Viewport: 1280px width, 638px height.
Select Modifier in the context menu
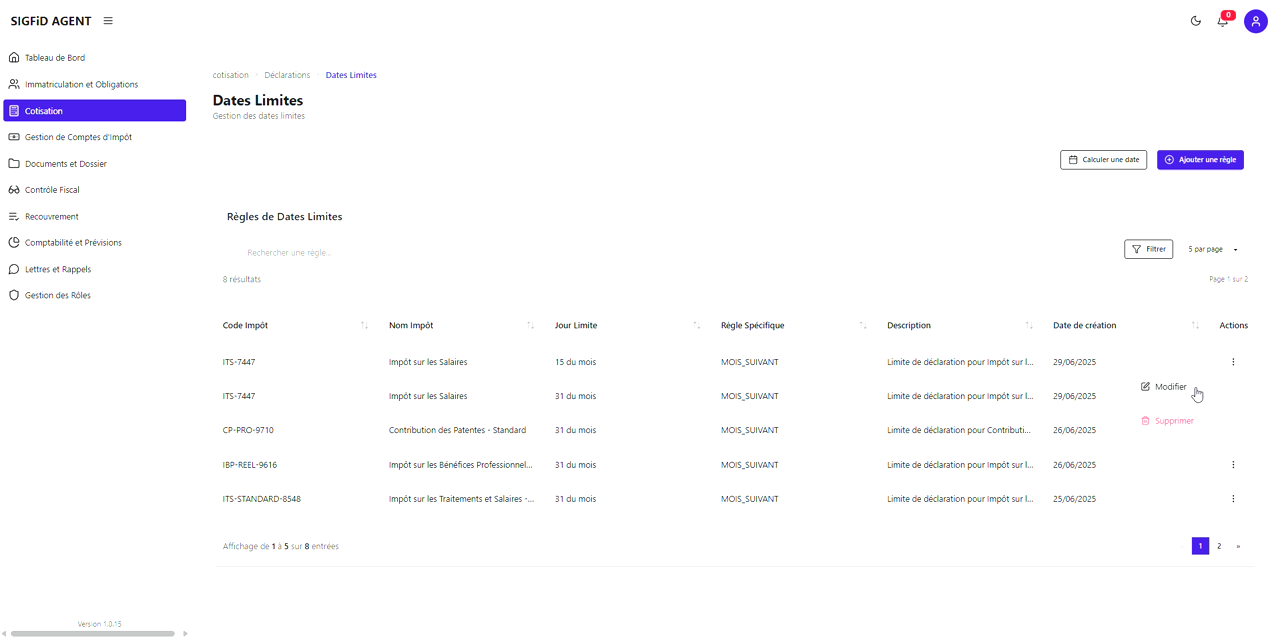(1165, 387)
